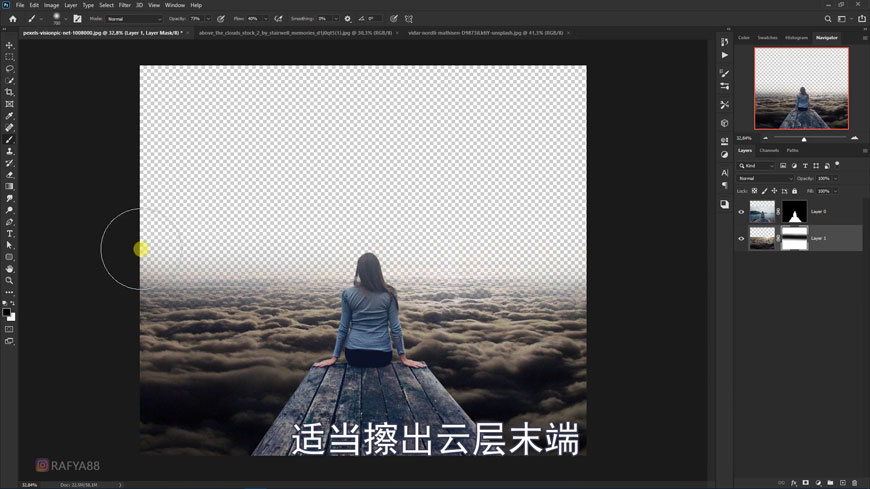
Task: Click Navigator zoom out button
Action: tap(766, 138)
